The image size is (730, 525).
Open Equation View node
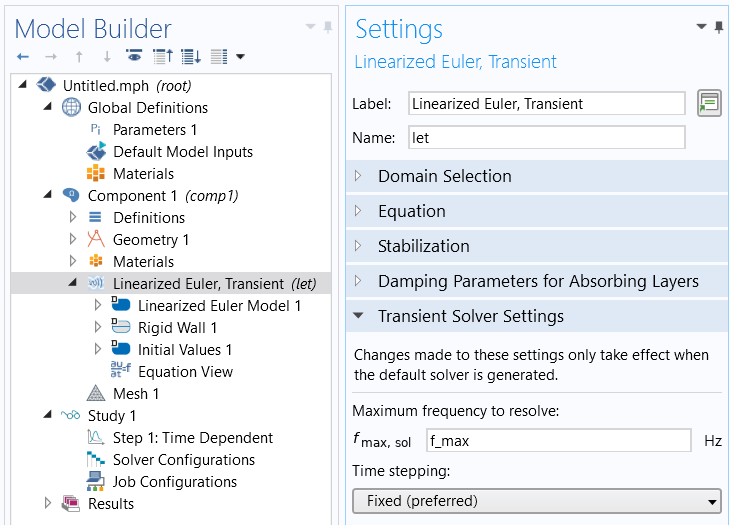(185, 372)
